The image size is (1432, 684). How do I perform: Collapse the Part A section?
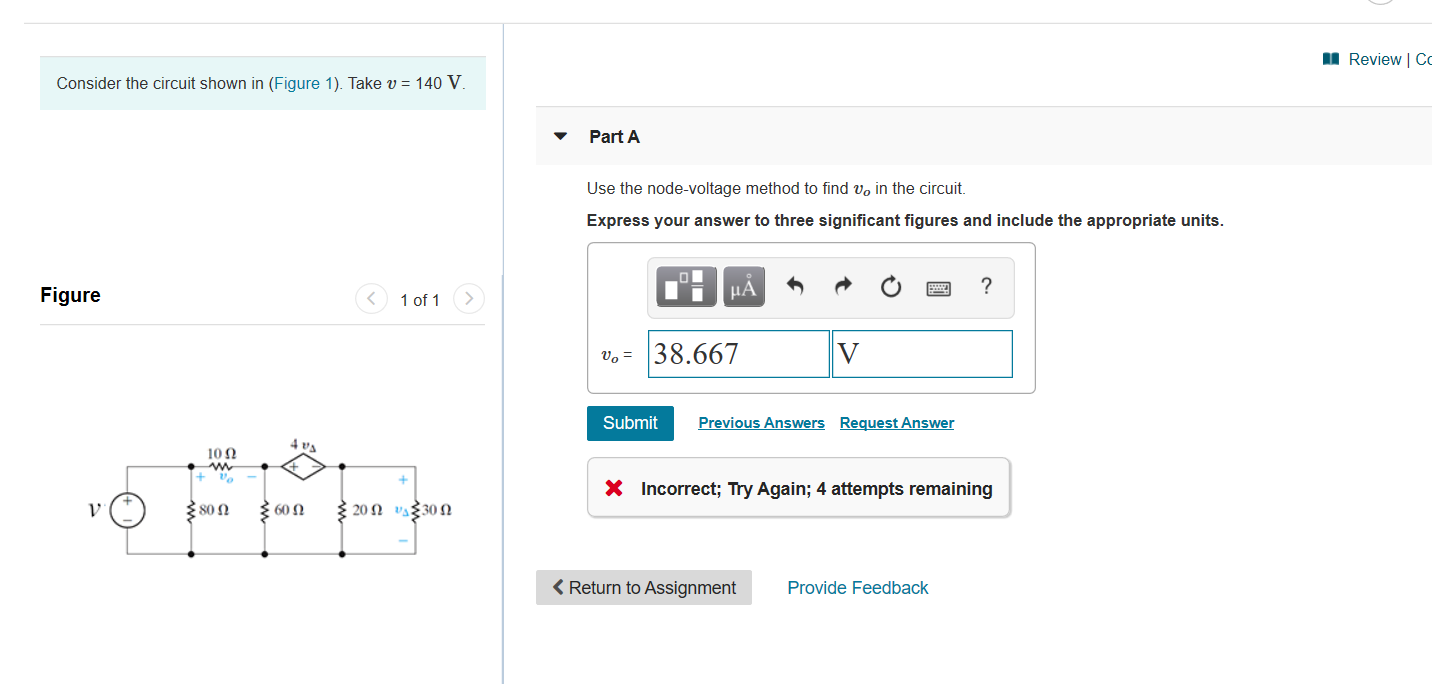pos(561,136)
